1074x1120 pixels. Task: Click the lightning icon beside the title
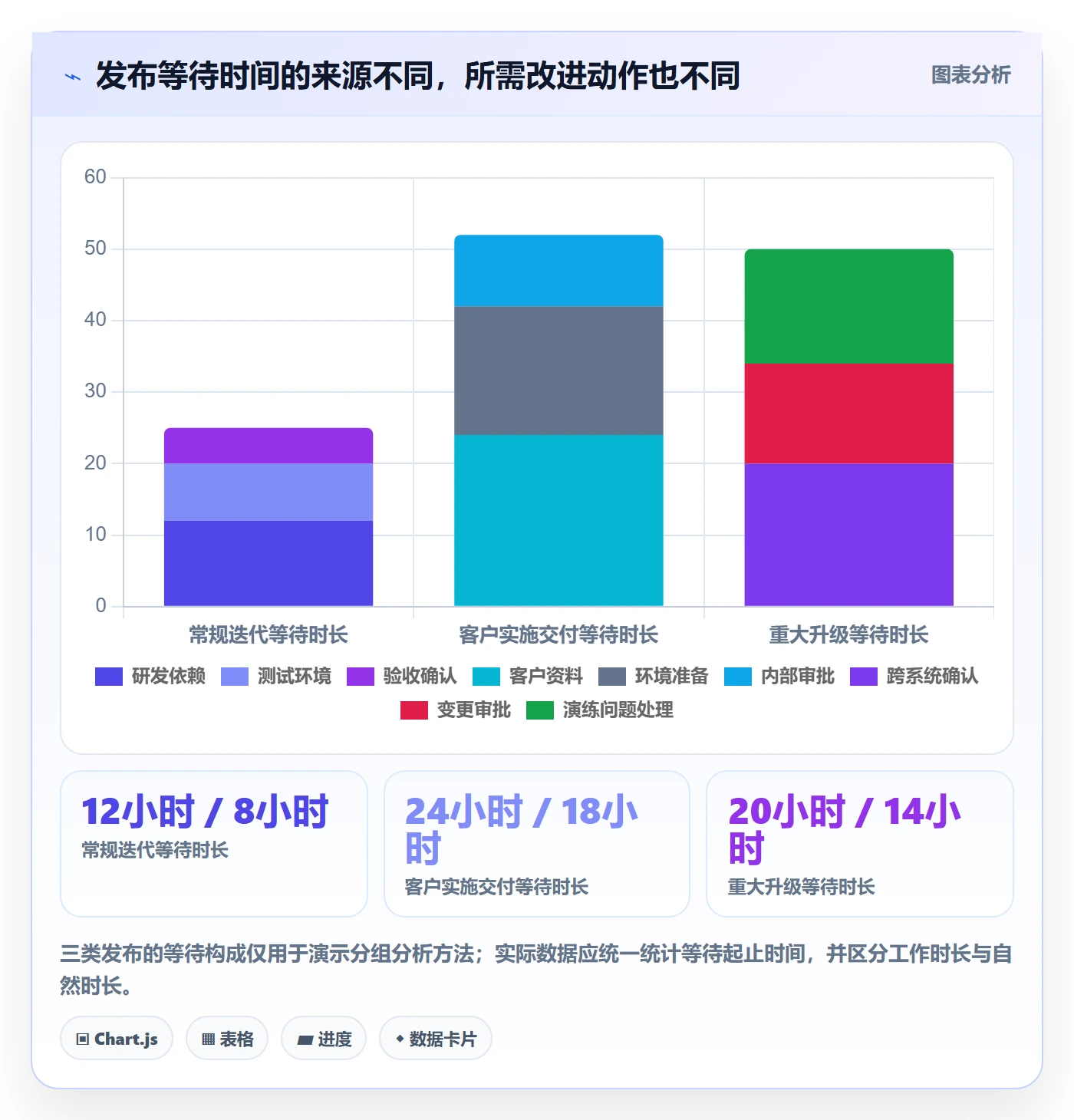tap(73, 77)
